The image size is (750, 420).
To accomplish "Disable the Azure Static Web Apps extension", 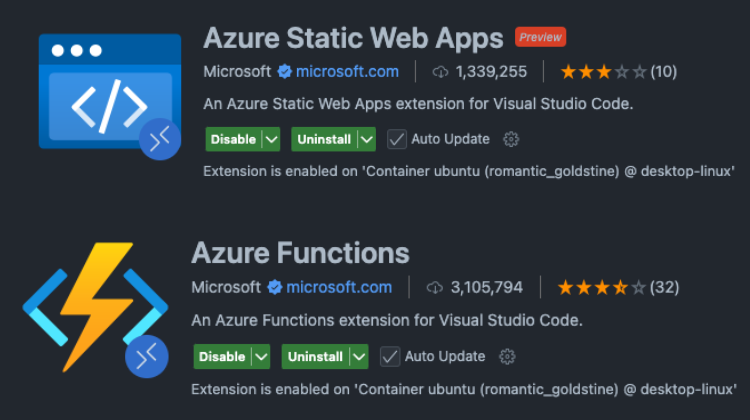I will tap(232, 139).
